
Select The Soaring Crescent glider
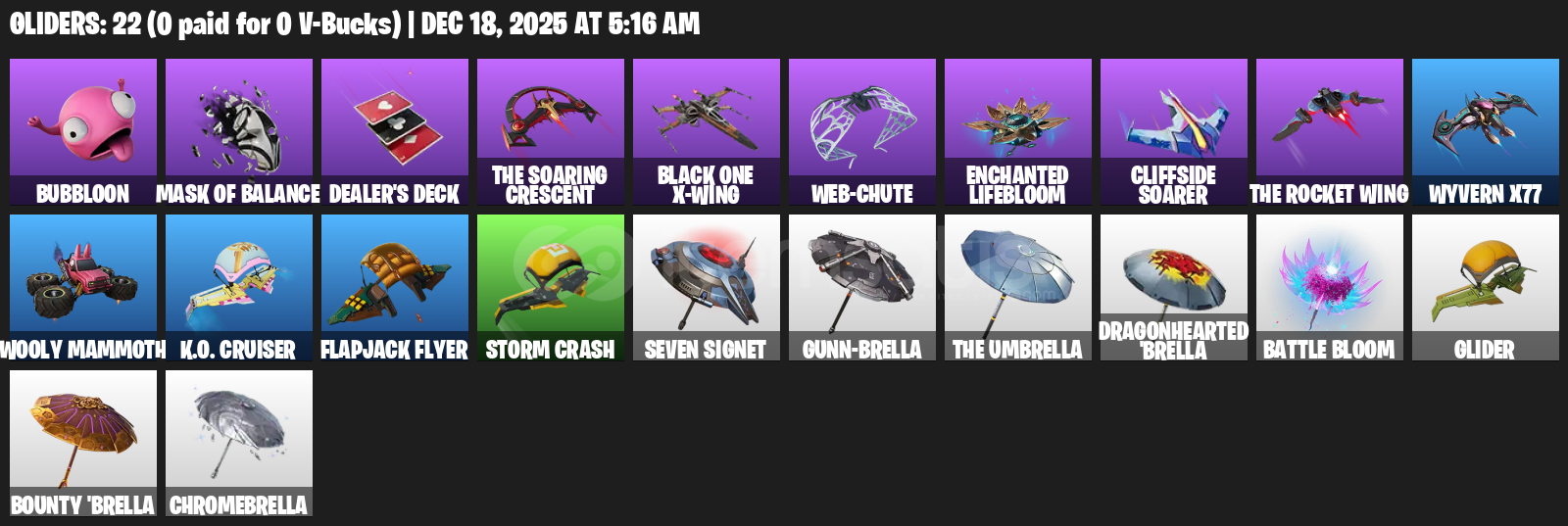coord(551,132)
